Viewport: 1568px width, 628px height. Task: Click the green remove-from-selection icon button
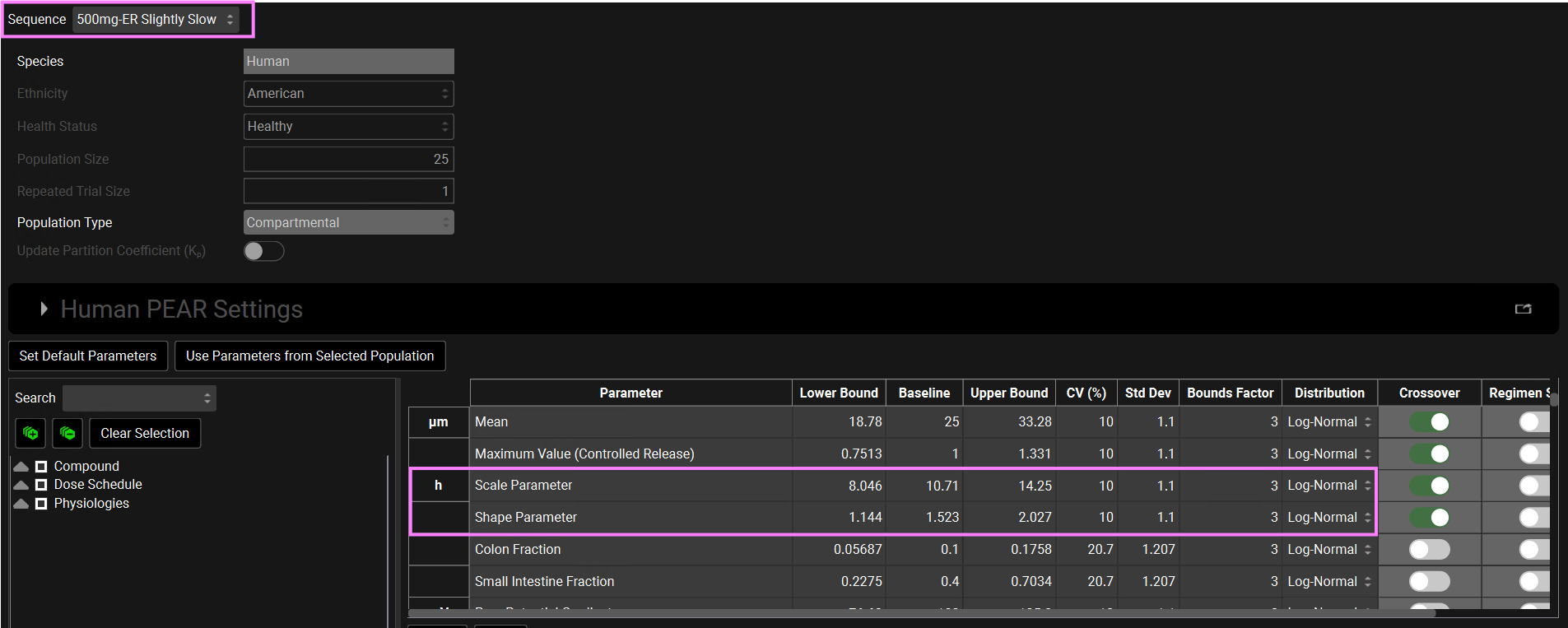67,433
